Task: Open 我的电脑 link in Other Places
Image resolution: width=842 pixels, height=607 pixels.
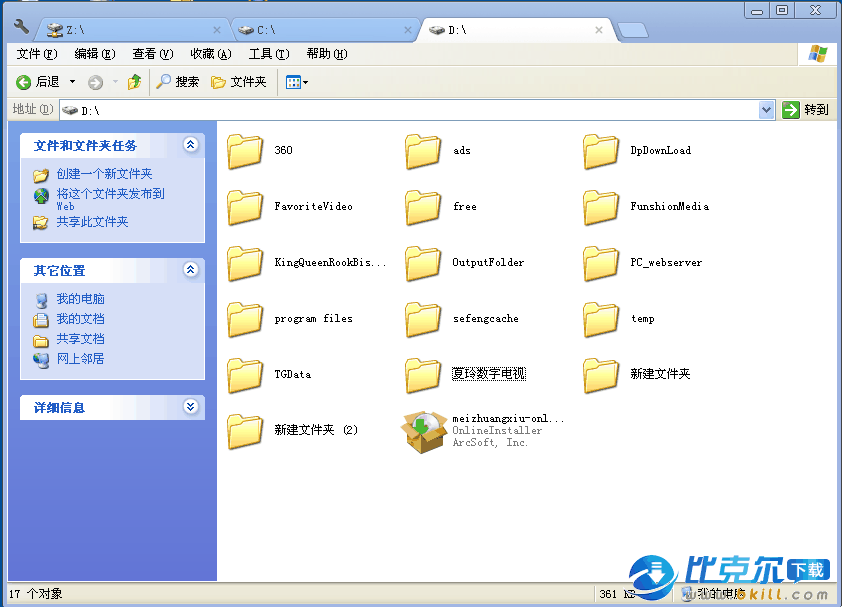Action: click(80, 299)
